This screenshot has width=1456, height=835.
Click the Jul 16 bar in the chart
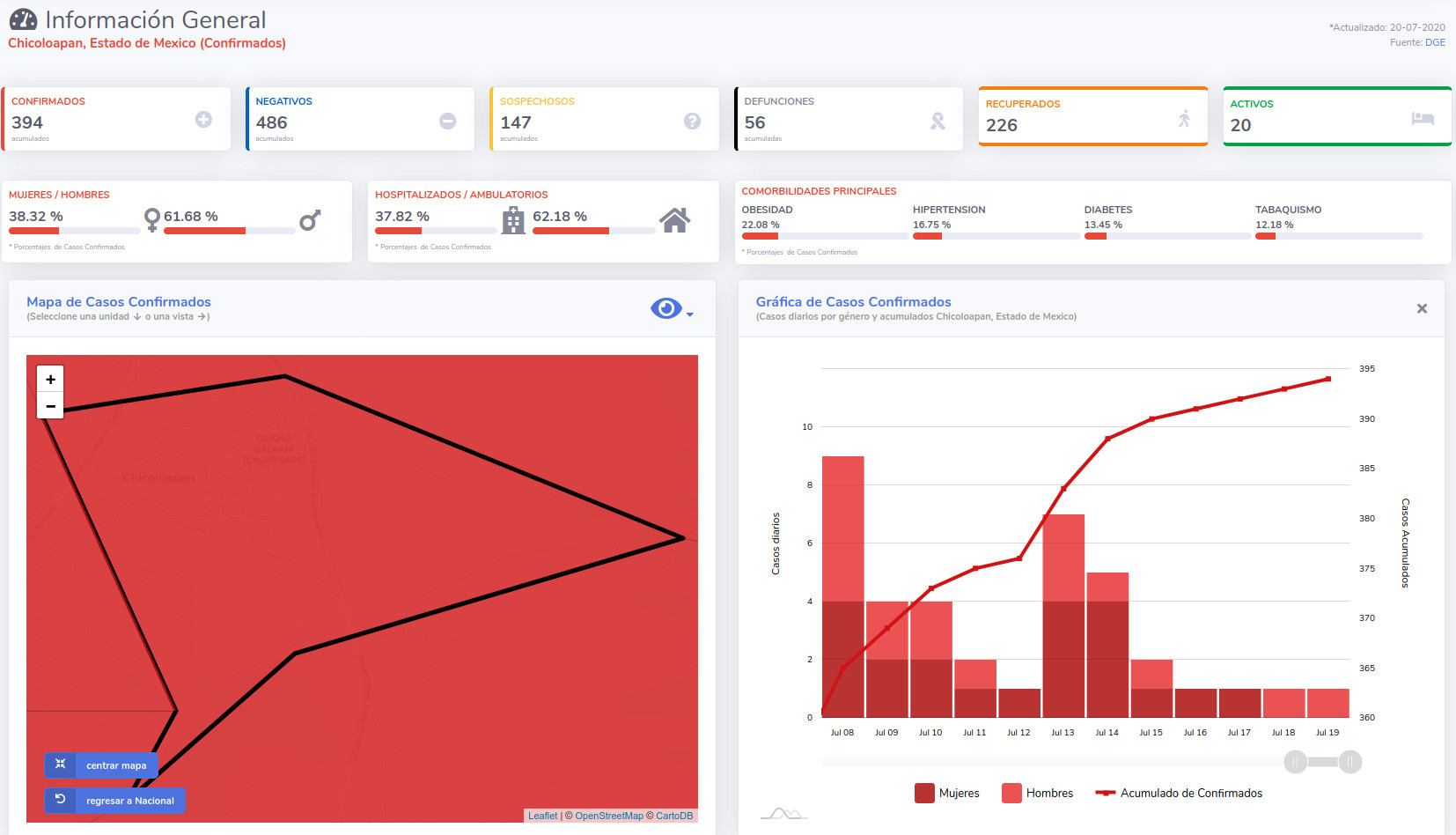1195,703
